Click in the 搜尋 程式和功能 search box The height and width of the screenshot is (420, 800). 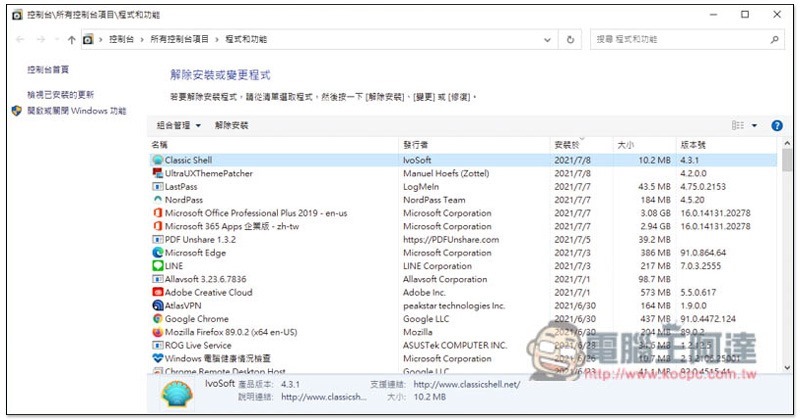(679, 39)
